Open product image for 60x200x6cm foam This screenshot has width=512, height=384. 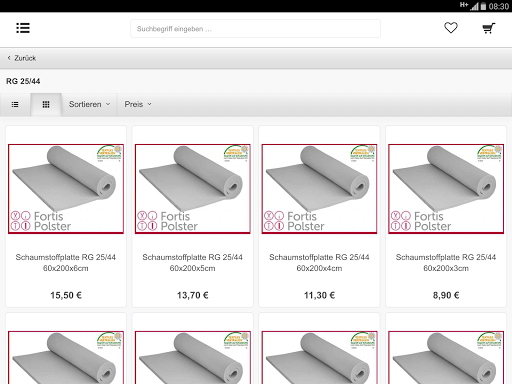tap(66, 189)
